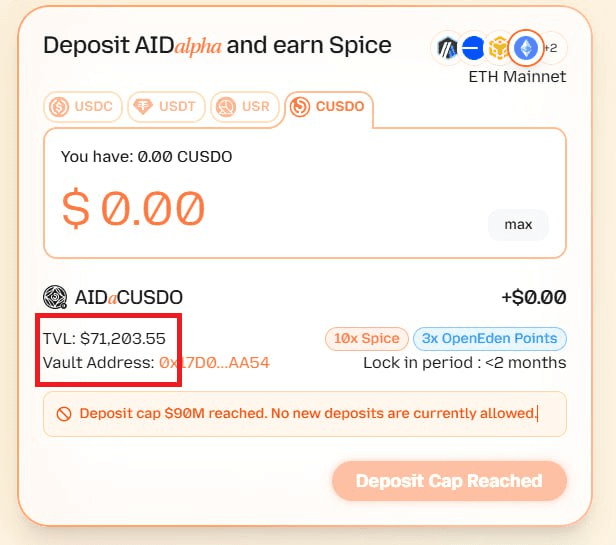Click the CUSDO spiral token icon

click(x=300, y=106)
